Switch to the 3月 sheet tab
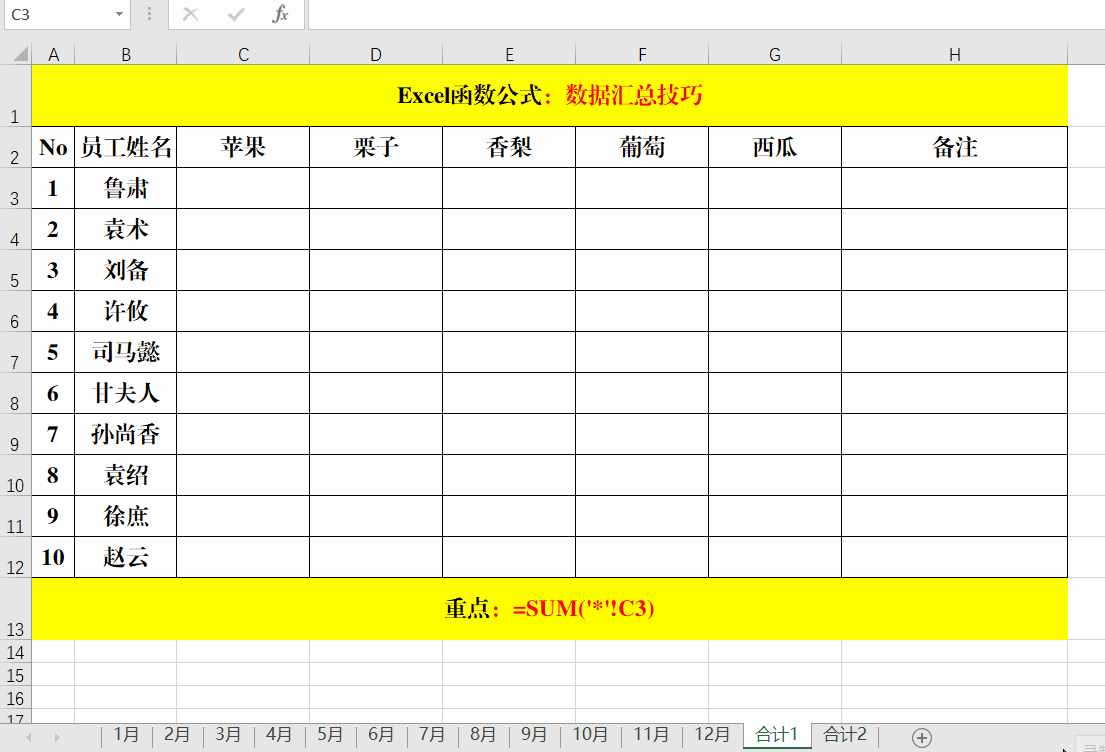Screen dimensions: 1105x752 [228, 735]
